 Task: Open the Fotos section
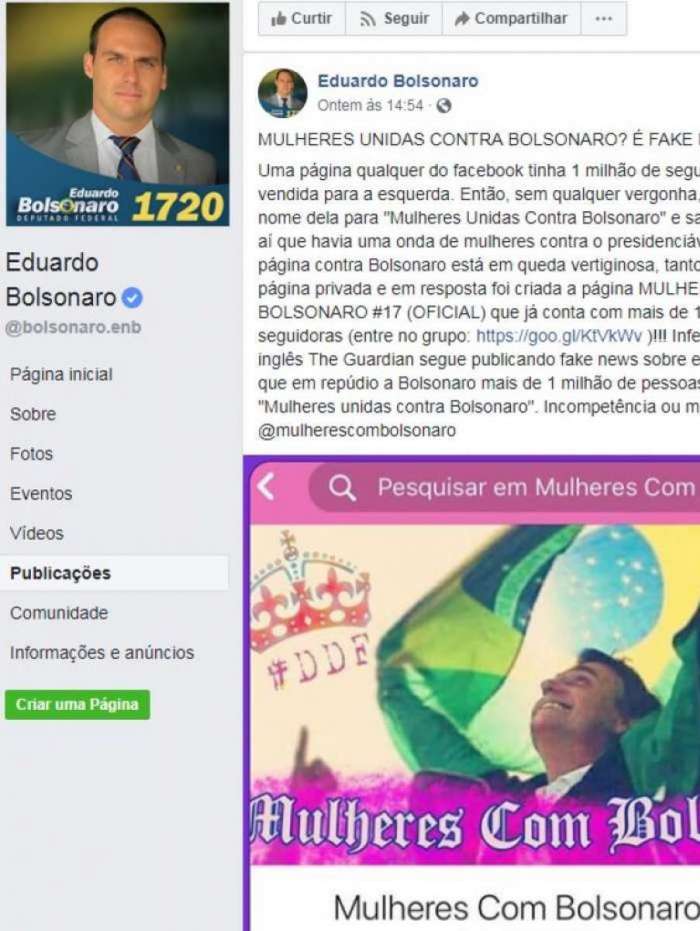pyautogui.click(x=31, y=454)
